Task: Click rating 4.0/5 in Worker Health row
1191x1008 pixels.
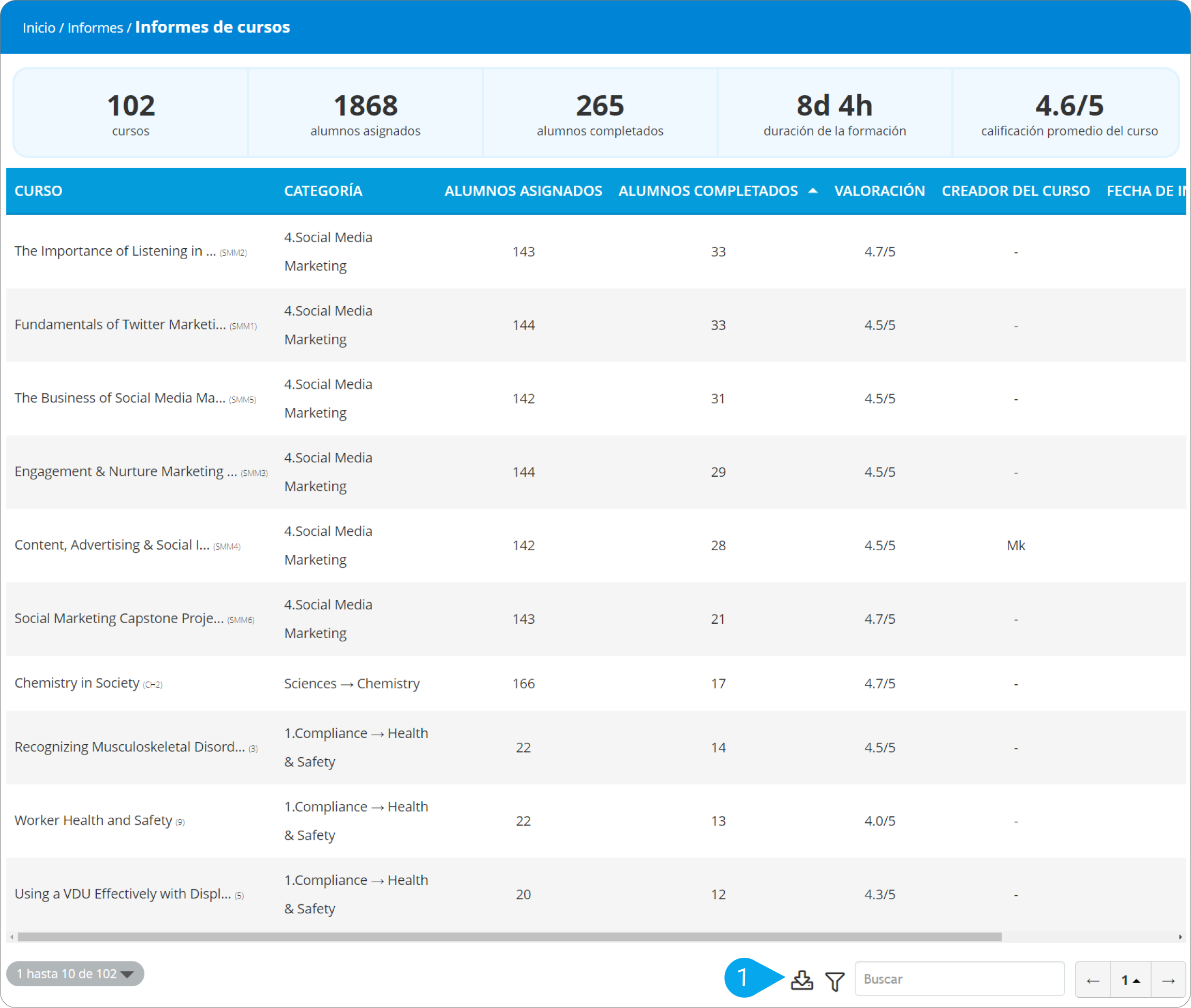Action: [880, 821]
